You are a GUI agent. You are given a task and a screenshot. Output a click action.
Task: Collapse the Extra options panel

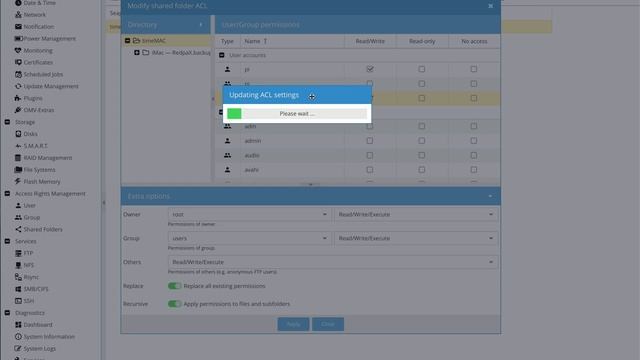[490, 196]
